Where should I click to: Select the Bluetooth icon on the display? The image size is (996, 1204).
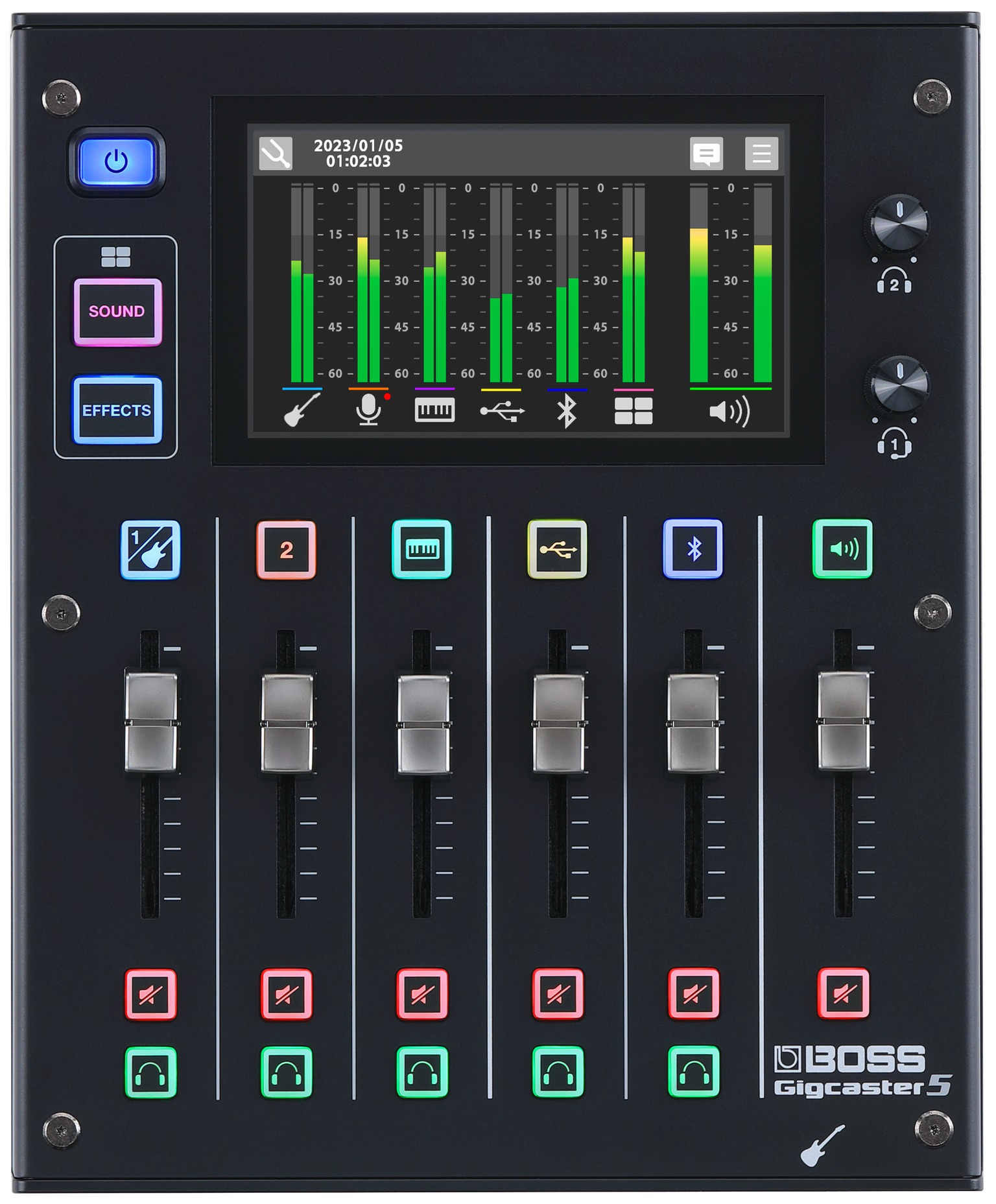(x=567, y=411)
